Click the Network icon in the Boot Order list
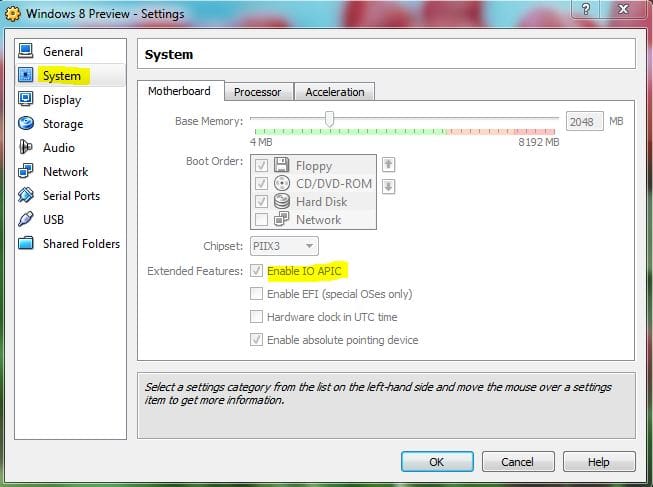The image size is (653, 487). pyautogui.click(x=282, y=219)
